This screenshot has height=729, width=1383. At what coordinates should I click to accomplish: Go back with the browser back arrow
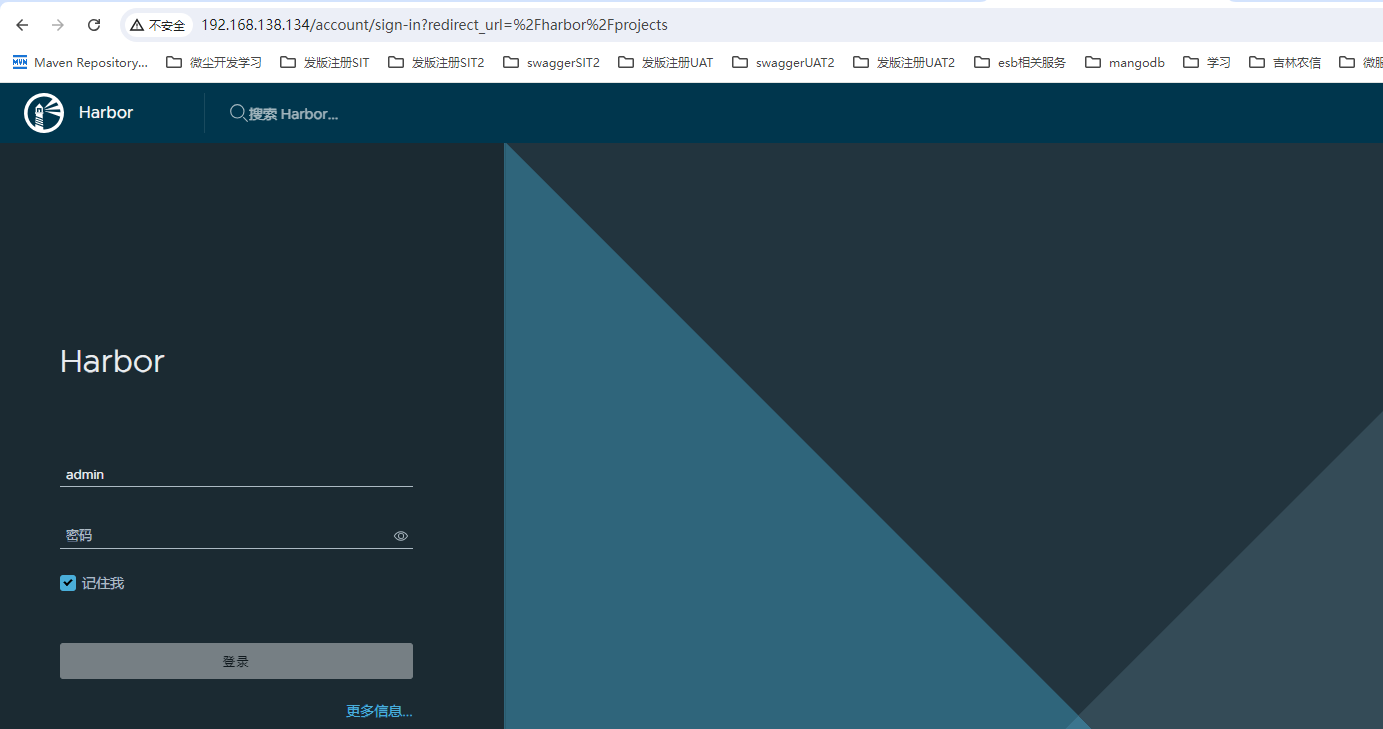pyautogui.click(x=22, y=25)
